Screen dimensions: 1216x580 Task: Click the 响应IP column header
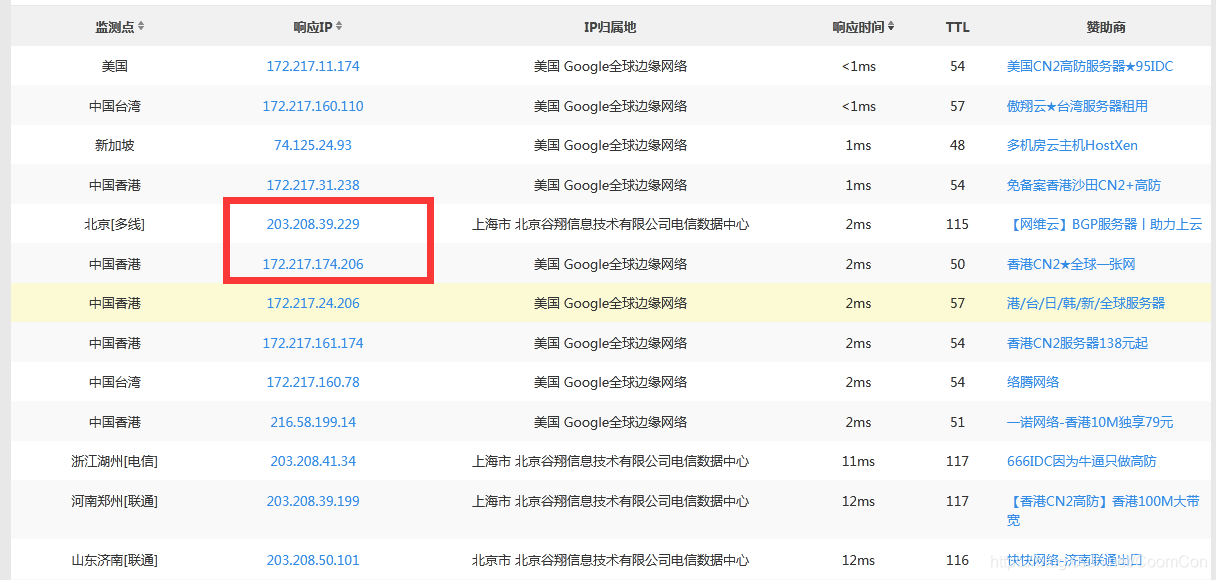pos(313,27)
